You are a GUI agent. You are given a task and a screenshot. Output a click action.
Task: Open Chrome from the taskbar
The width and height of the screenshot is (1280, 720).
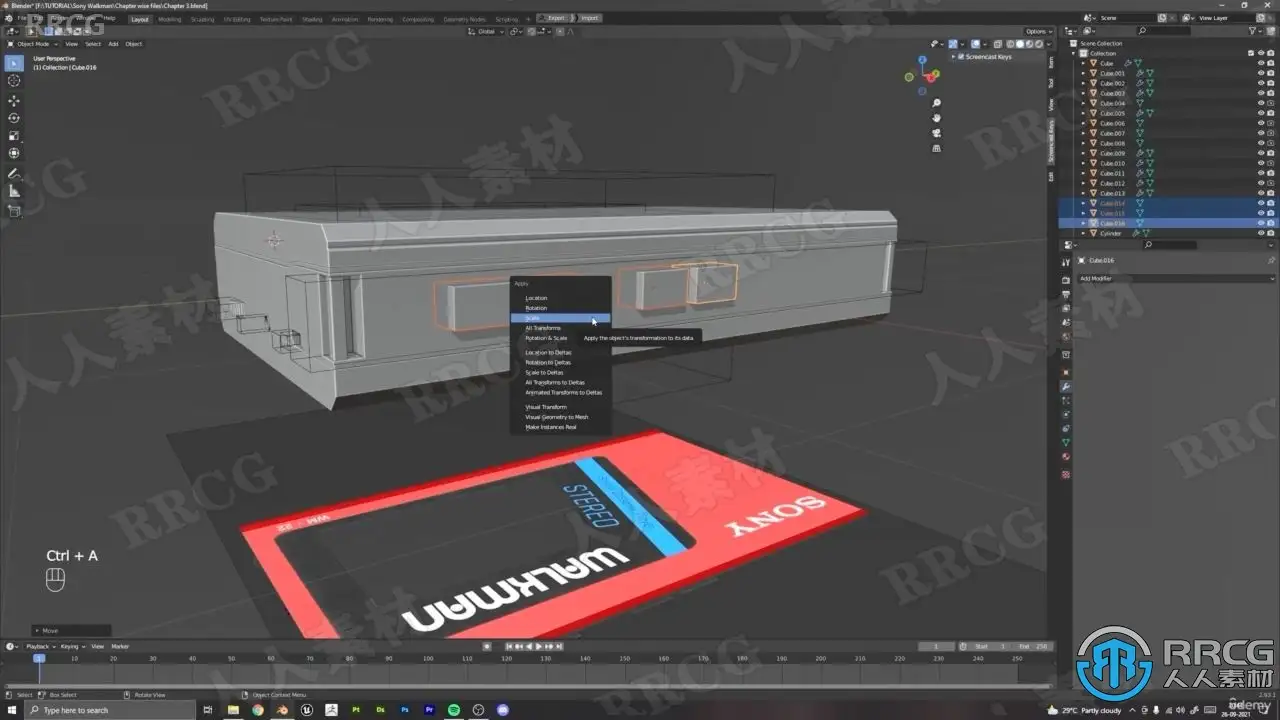tap(258, 710)
